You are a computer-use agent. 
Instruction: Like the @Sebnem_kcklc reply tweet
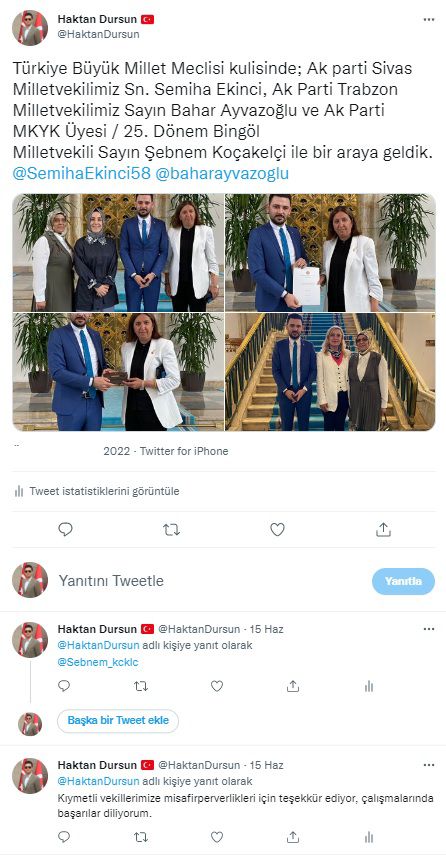point(217,686)
